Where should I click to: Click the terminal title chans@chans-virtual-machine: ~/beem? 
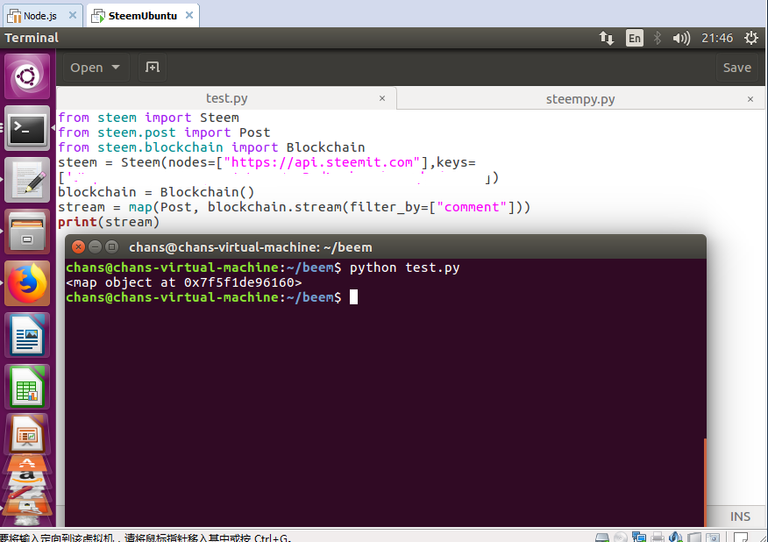tap(250, 247)
